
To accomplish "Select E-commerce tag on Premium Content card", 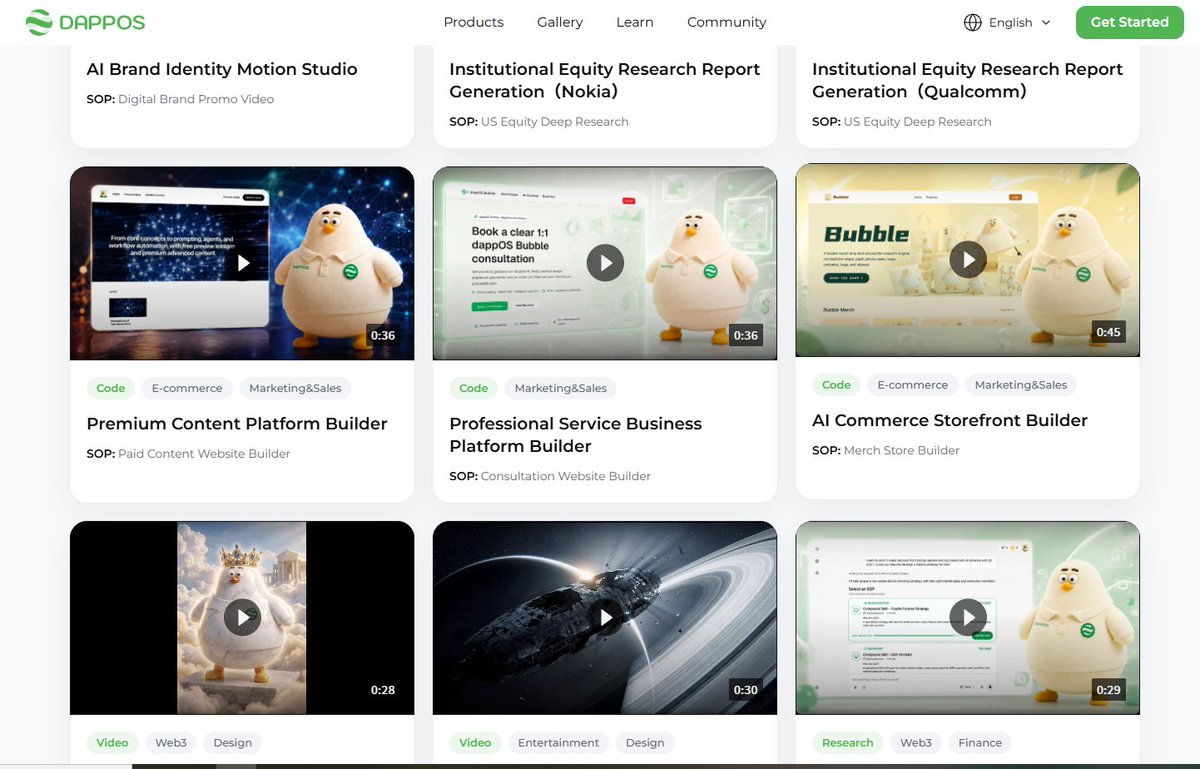I will [x=187, y=388].
